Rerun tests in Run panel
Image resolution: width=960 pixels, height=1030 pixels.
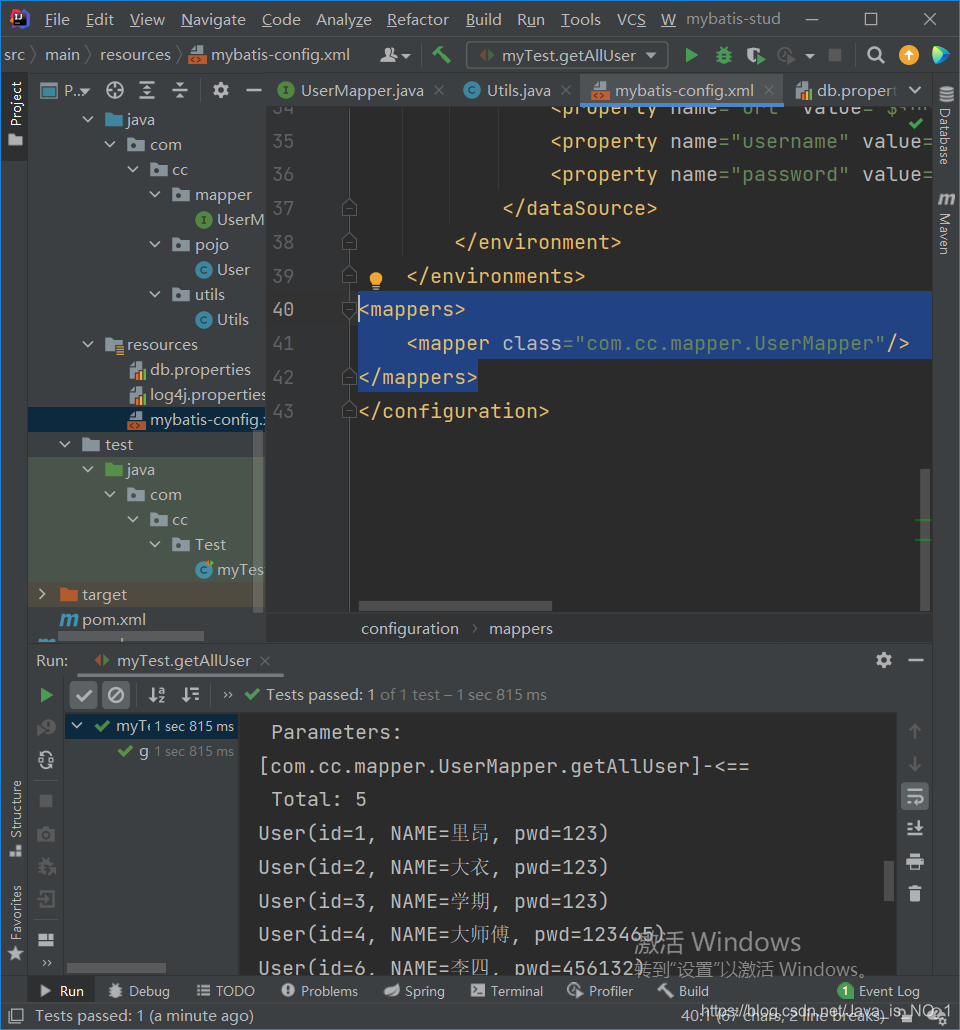(x=46, y=695)
